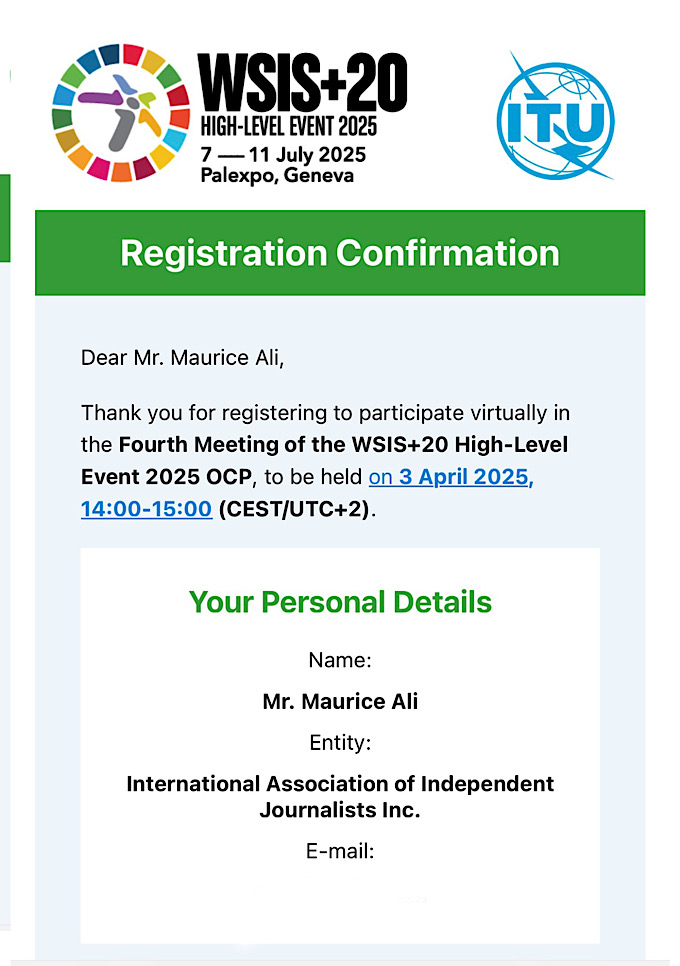Click the 'Your Personal Details' heading

tap(340, 602)
